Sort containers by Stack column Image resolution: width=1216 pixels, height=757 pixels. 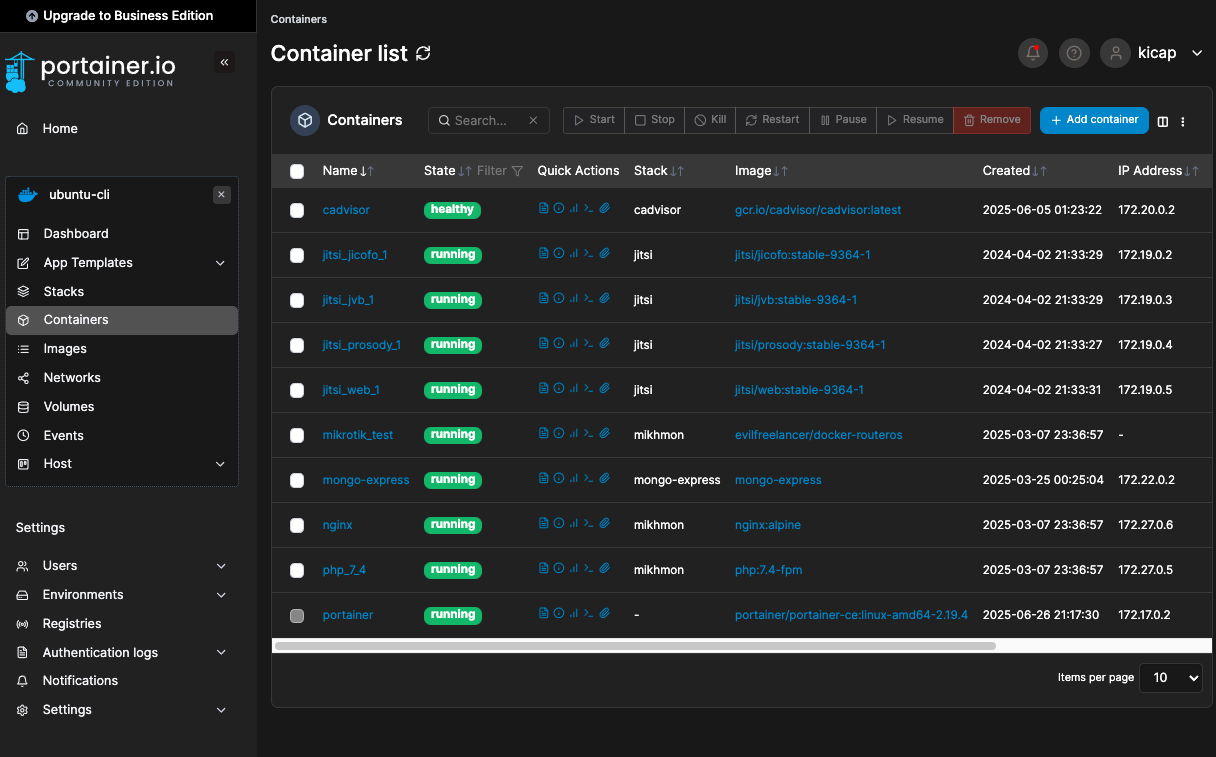click(x=659, y=171)
